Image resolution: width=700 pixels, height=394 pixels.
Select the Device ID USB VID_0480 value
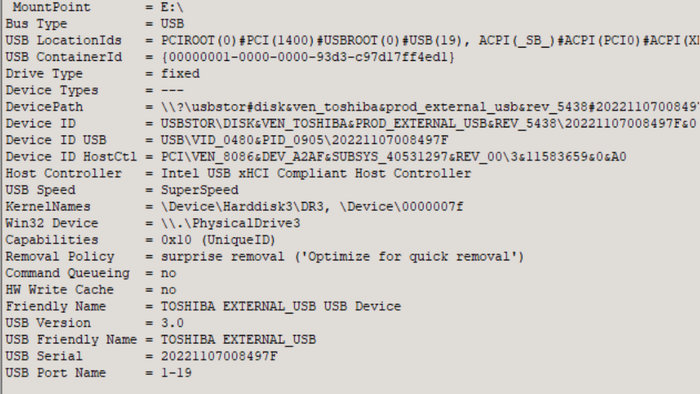pos(304,141)
